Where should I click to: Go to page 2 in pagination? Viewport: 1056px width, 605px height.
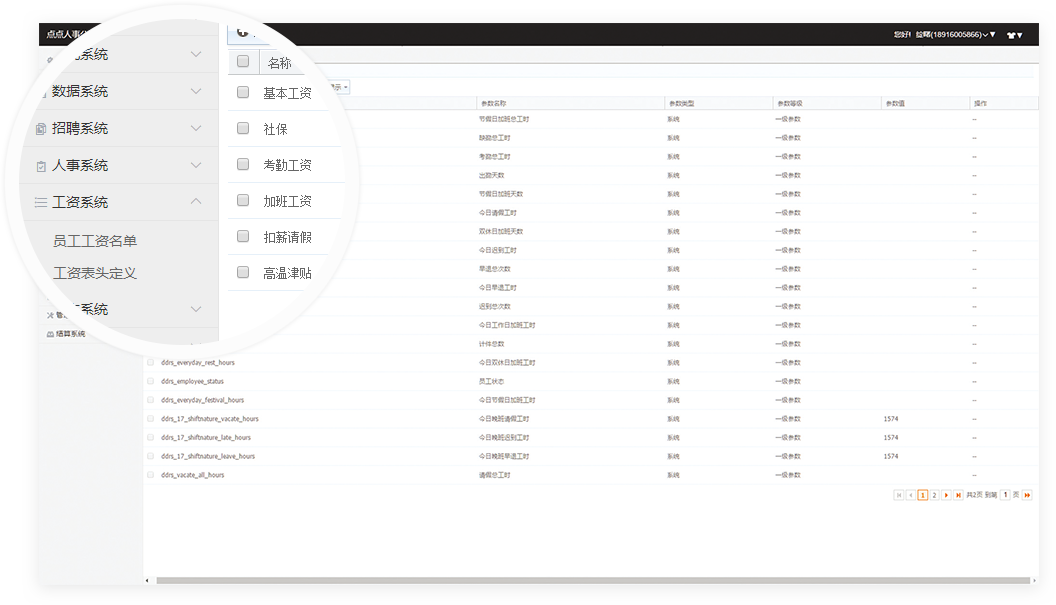point(934,495)
